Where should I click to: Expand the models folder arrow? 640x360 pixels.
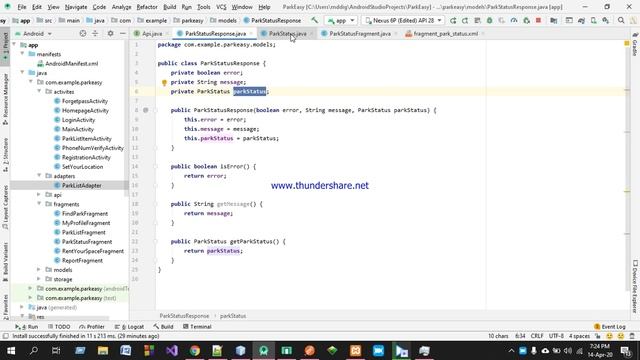[x=40, y=270]
